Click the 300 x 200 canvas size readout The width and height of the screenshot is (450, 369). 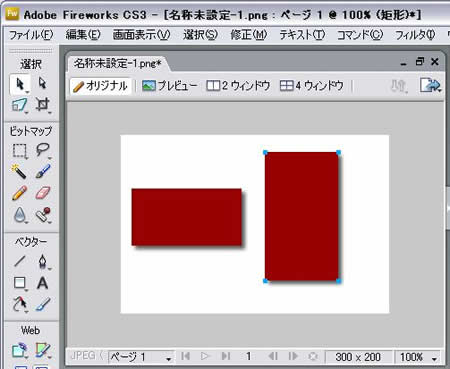(358, 357)
